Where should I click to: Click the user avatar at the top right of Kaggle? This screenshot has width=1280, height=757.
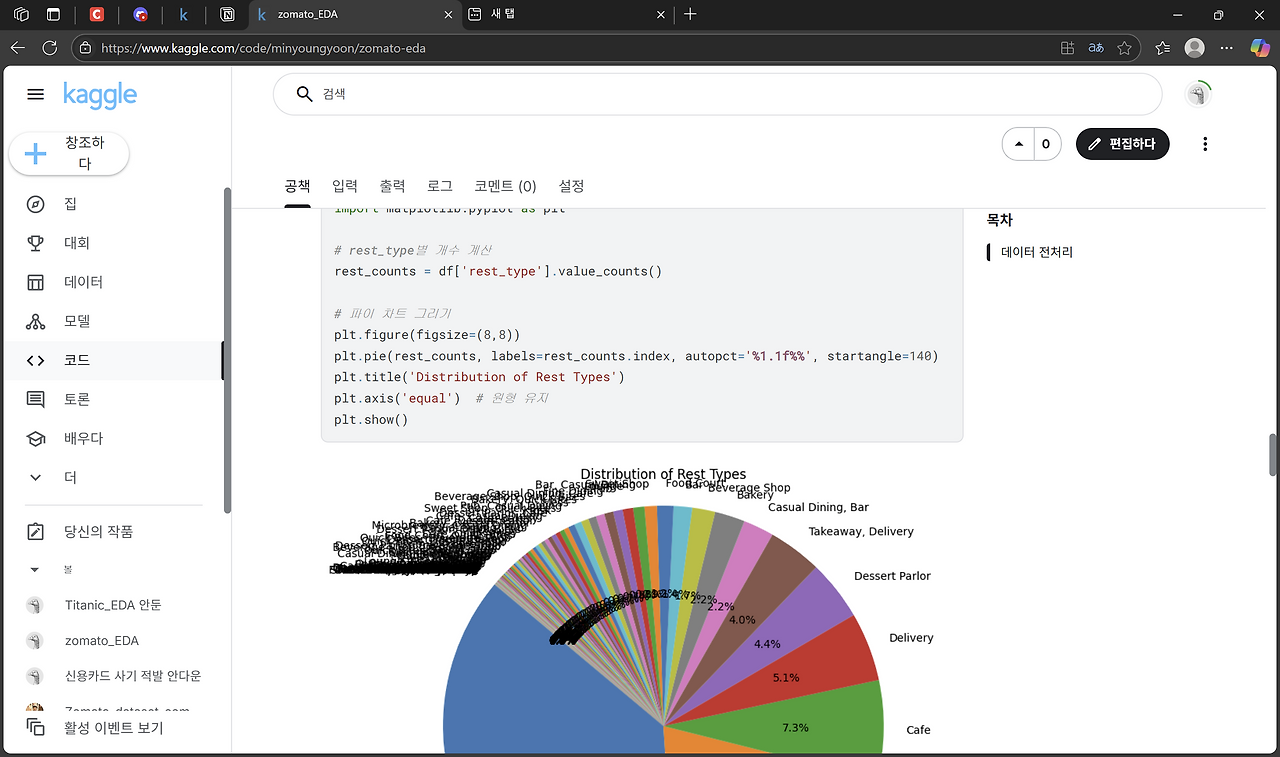(x=1198, y=94)
